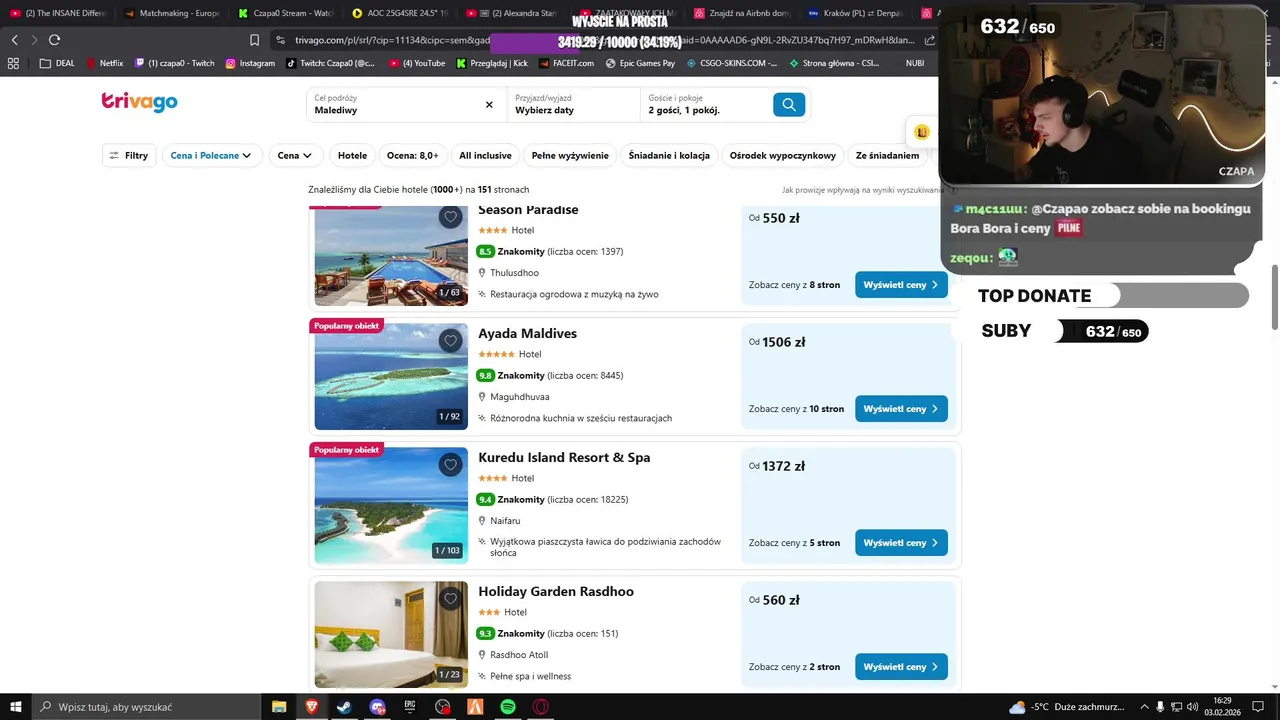The height and width of the screenshot is (720, 1280).
Task: Open the trivago logo homepage
Action: [139, 101]
